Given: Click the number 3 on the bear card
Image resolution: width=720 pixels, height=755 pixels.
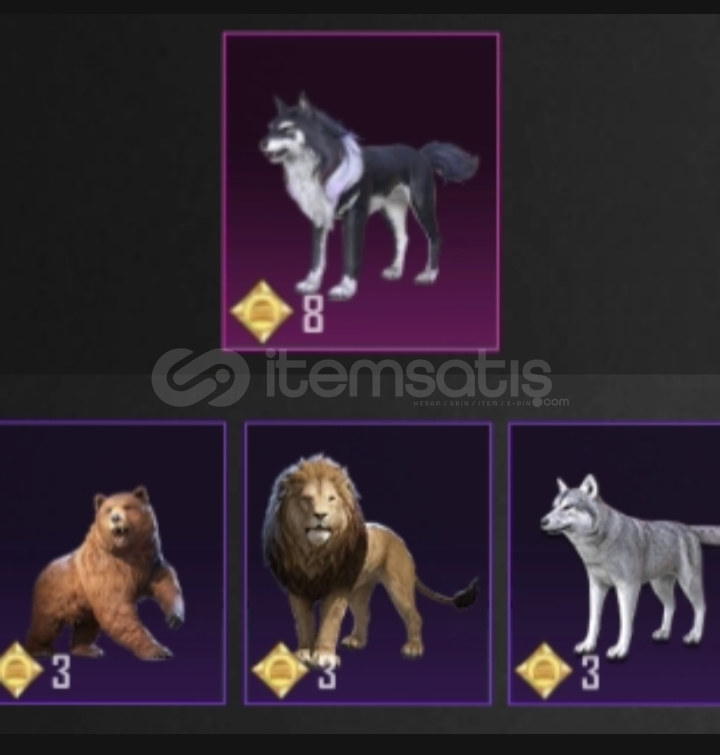Looking at the screenshot, I should 61,671.
